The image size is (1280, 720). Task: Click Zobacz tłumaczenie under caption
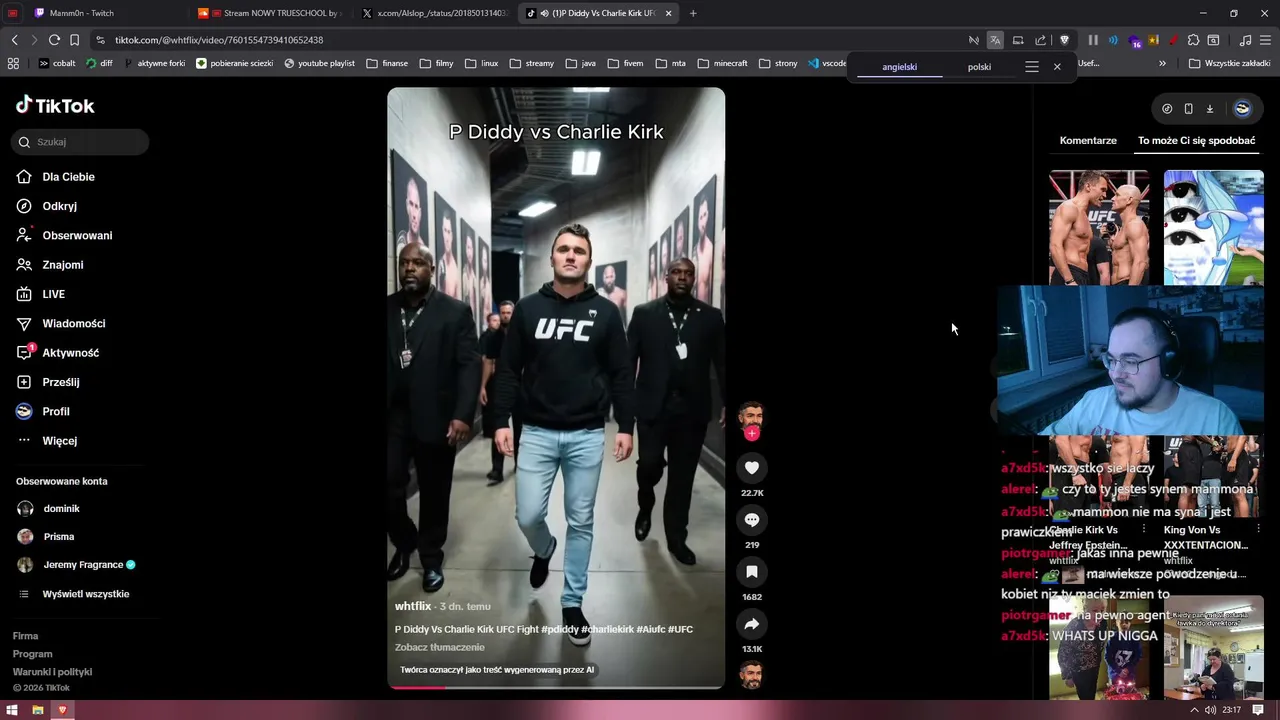click(439, 647)
